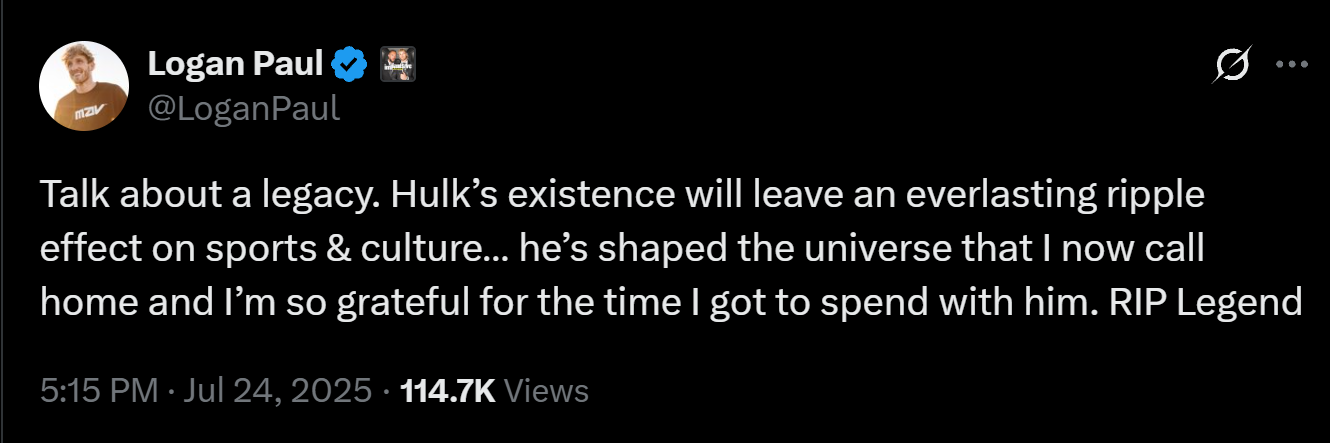Viewport: 1330px width, 443px height.
Task: Click the Views label after the count
Action: tap(546, 390)
